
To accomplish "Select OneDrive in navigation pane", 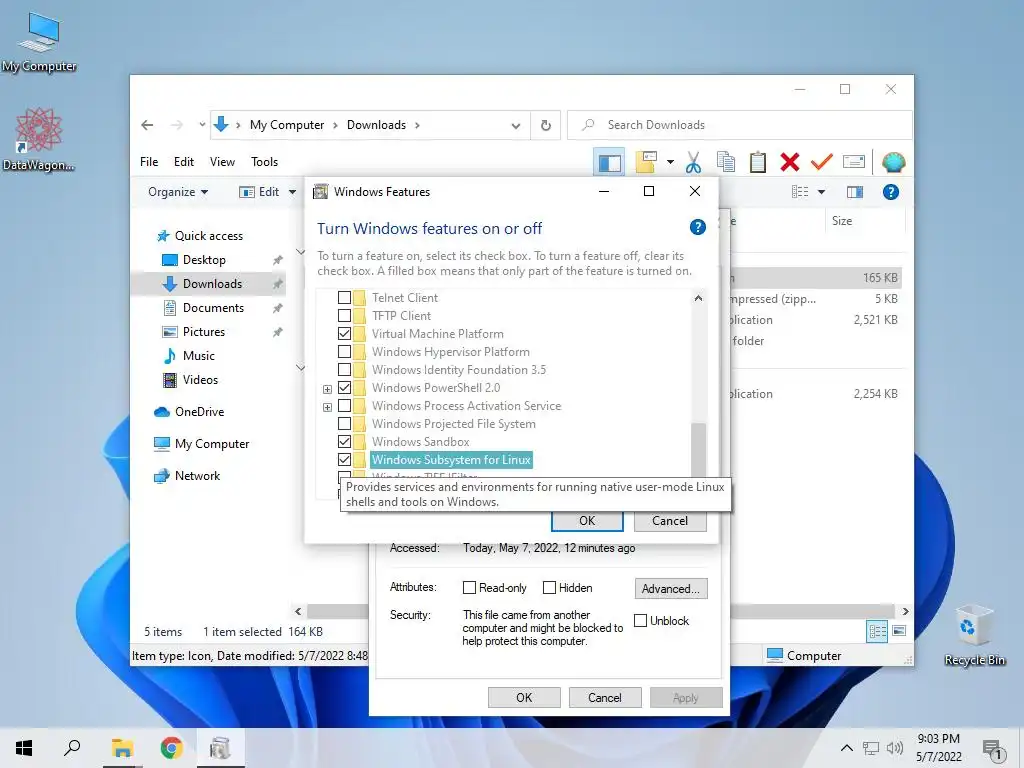I will [x=199, y=411].
